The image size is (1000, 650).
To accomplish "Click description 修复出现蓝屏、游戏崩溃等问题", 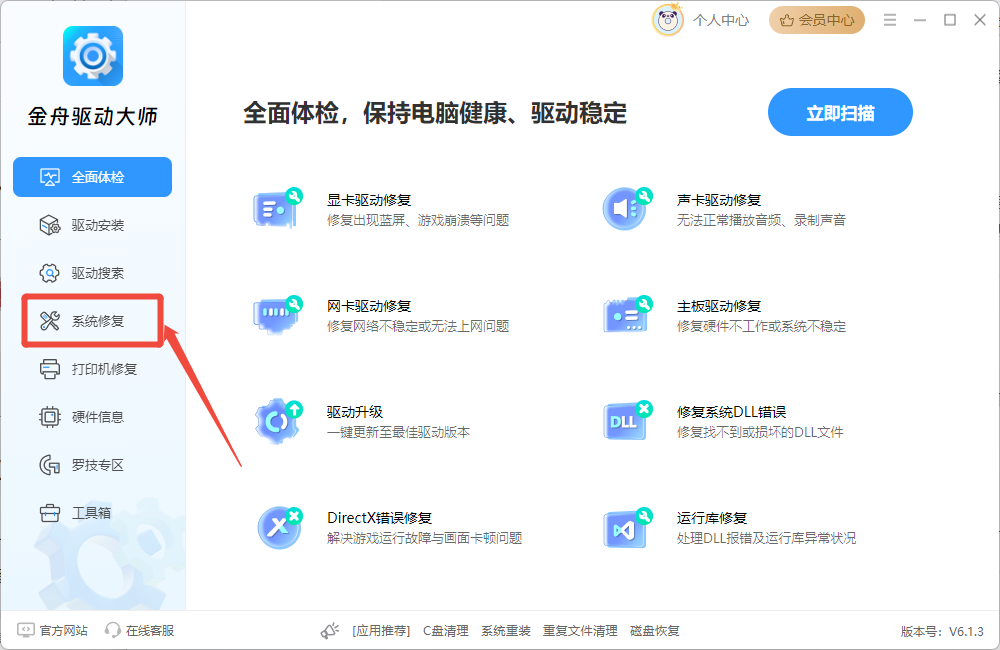I will 418,220.
